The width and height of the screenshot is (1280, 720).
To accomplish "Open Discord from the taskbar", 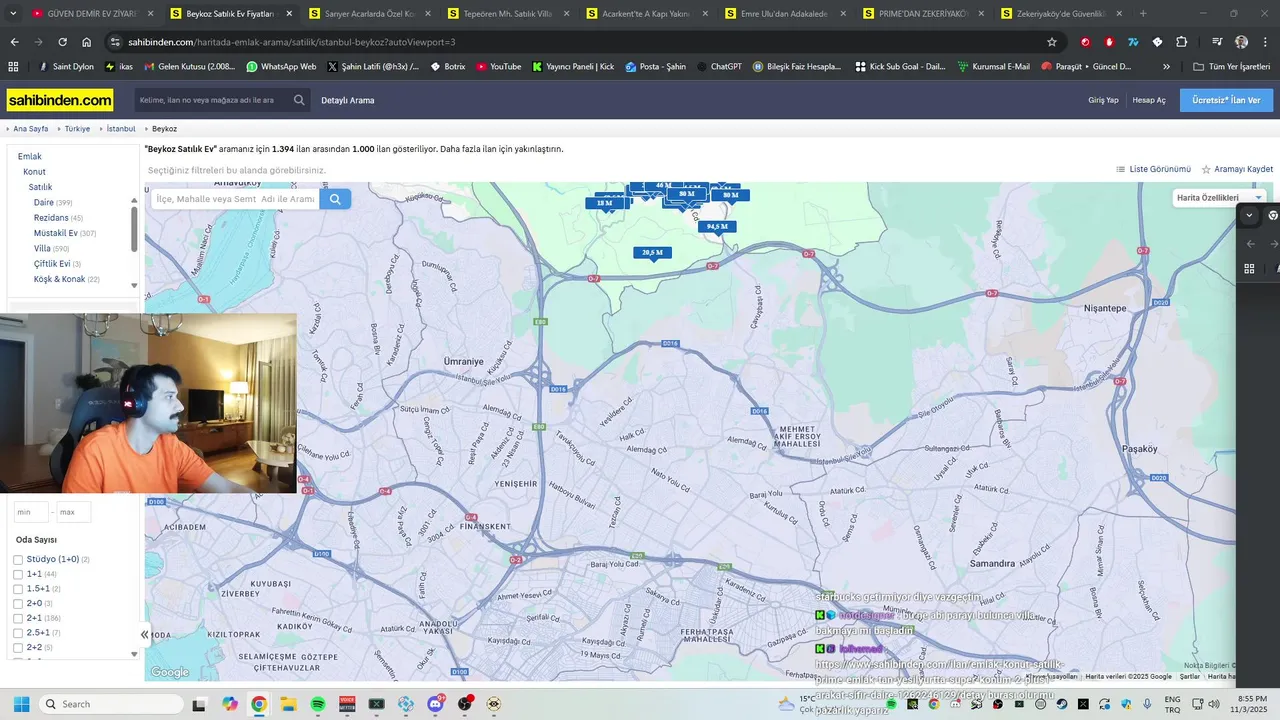I will tap(436, 704).
